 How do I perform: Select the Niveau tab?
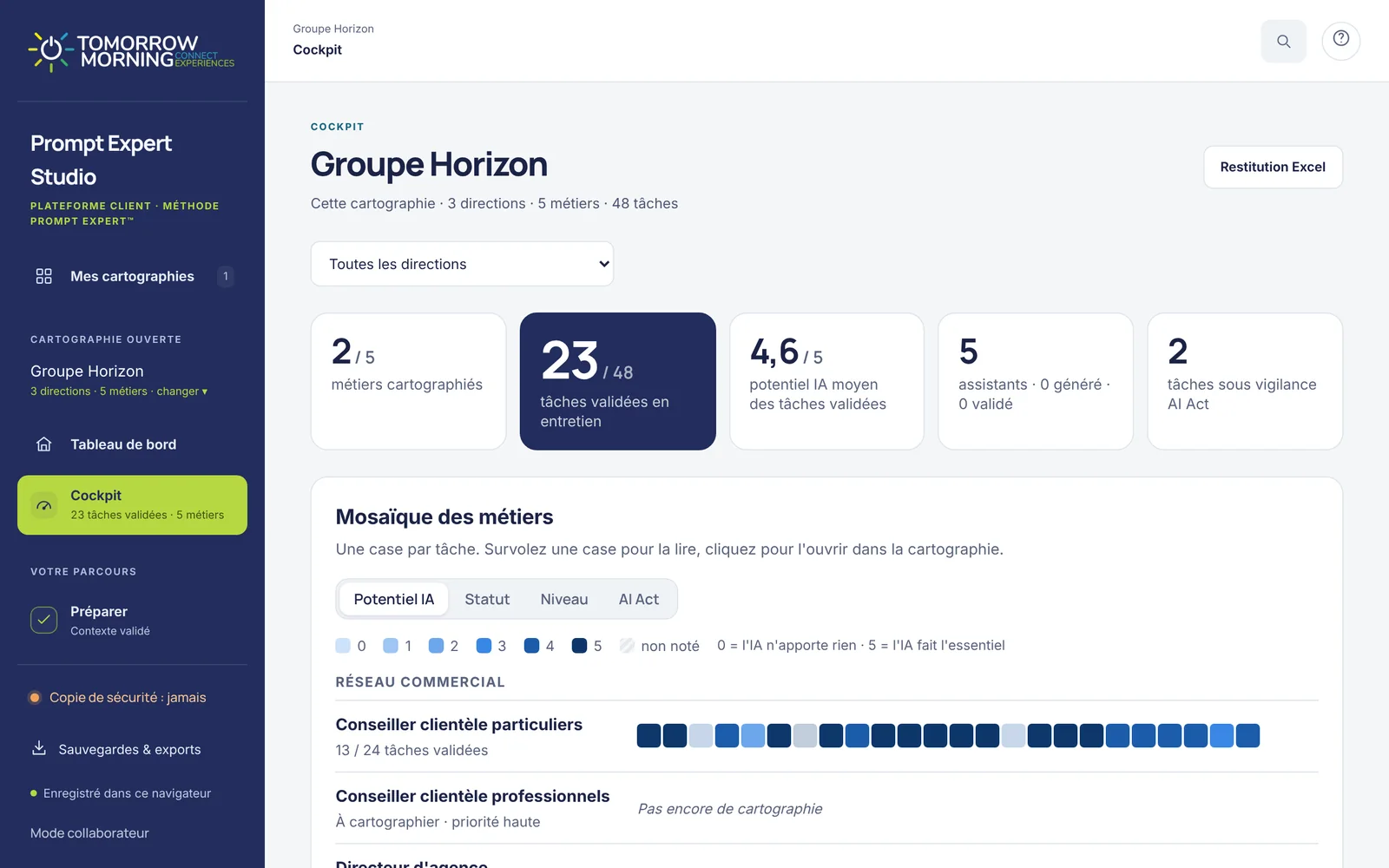(564, 599)
